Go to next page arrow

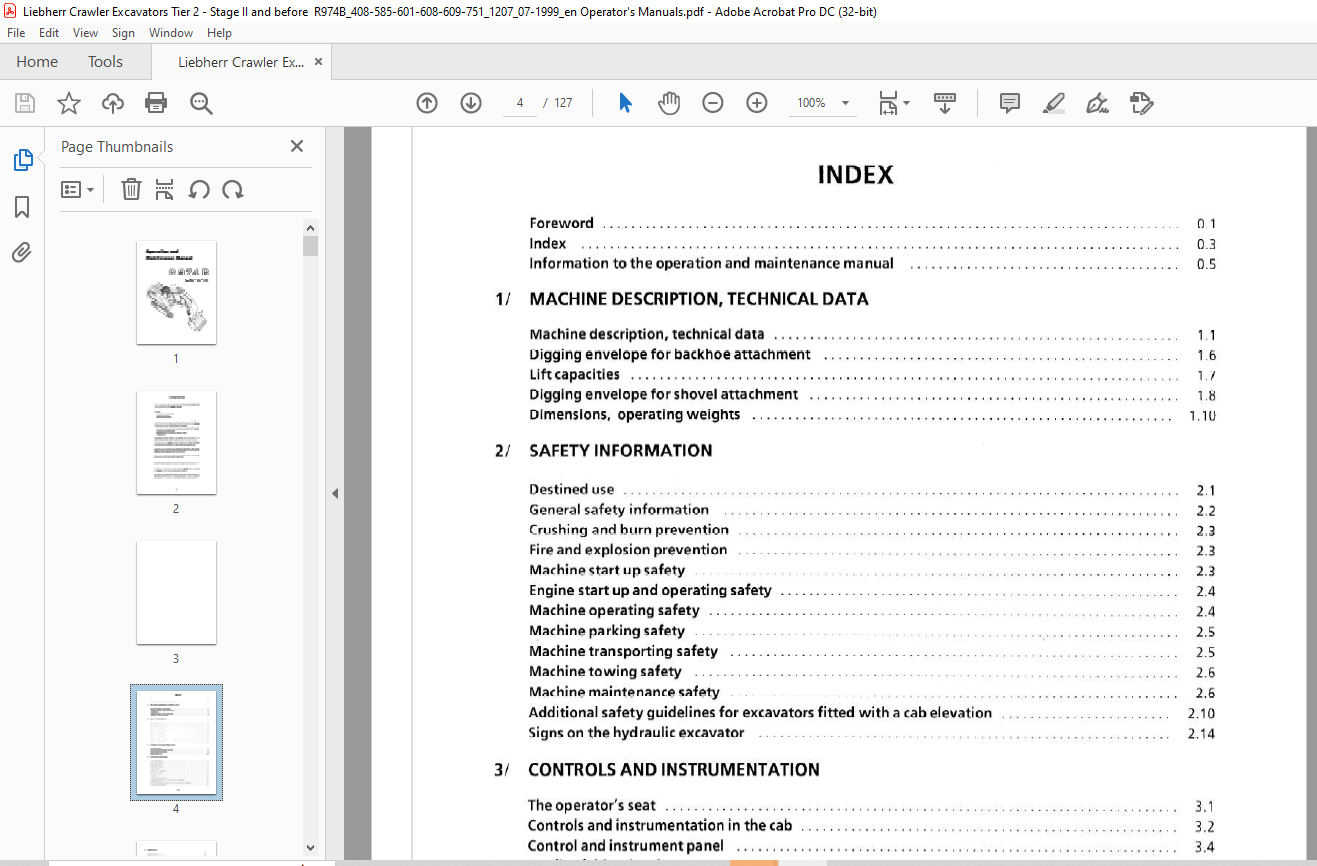[x=471, y=103]
